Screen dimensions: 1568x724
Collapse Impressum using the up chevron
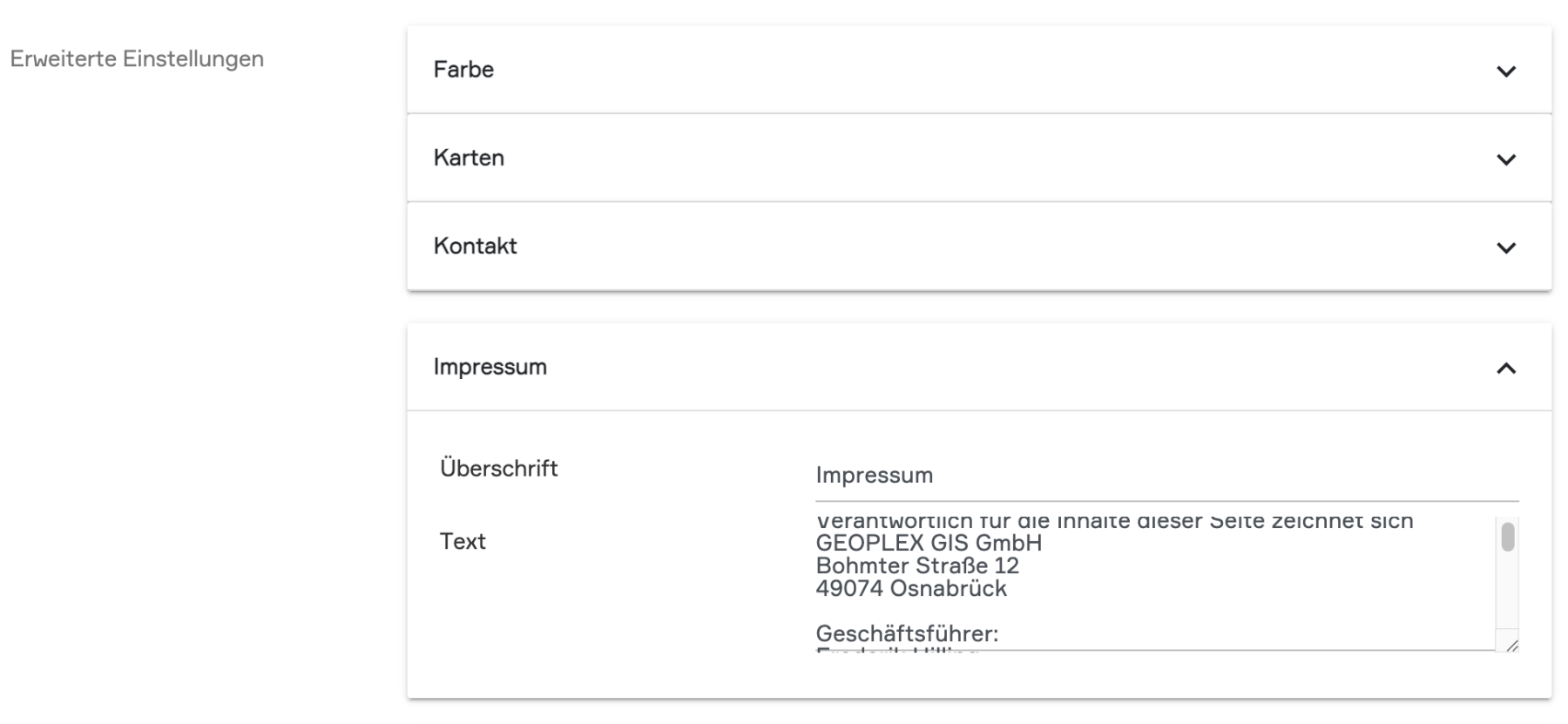tap(1505, 369)
